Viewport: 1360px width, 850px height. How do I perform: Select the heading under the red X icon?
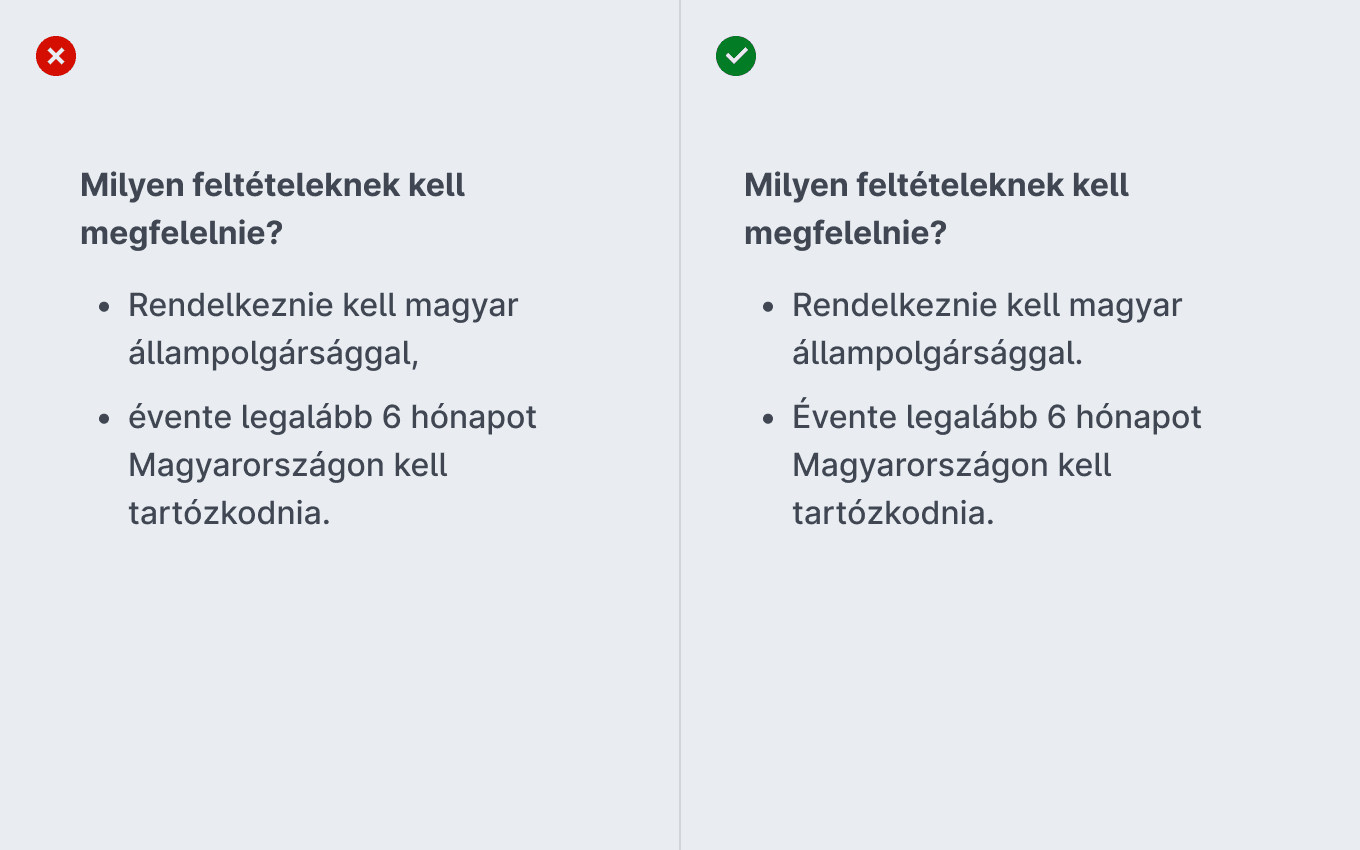click(272, 209)
